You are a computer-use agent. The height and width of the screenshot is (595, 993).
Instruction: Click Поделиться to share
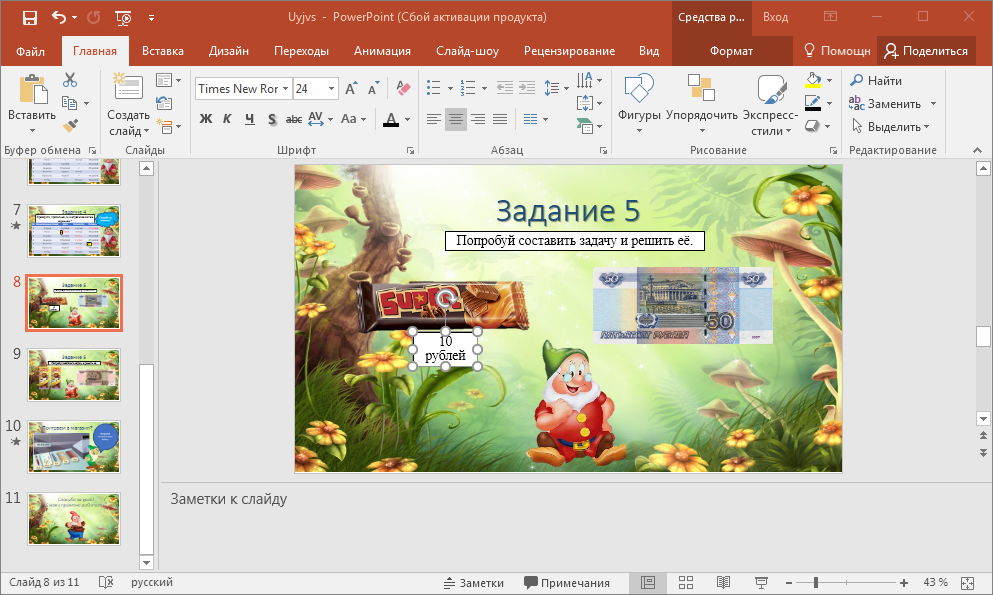pyautogui.click(x=927, y=51)
